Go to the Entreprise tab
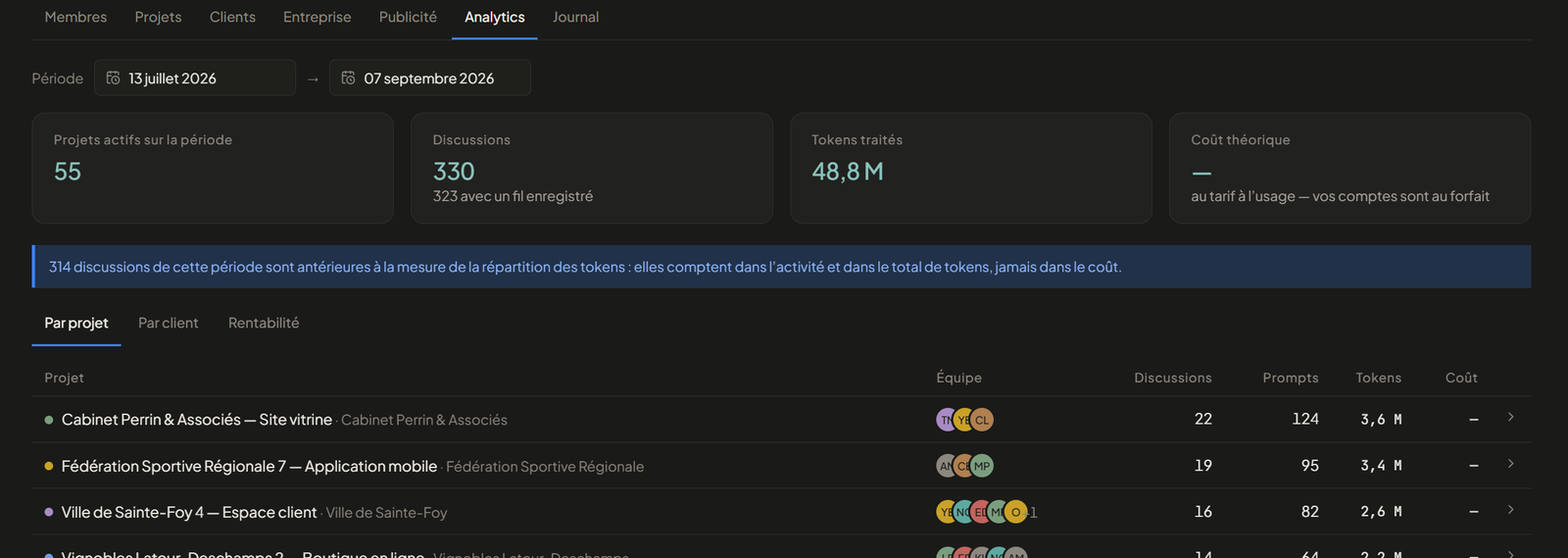 pos(318,18)
